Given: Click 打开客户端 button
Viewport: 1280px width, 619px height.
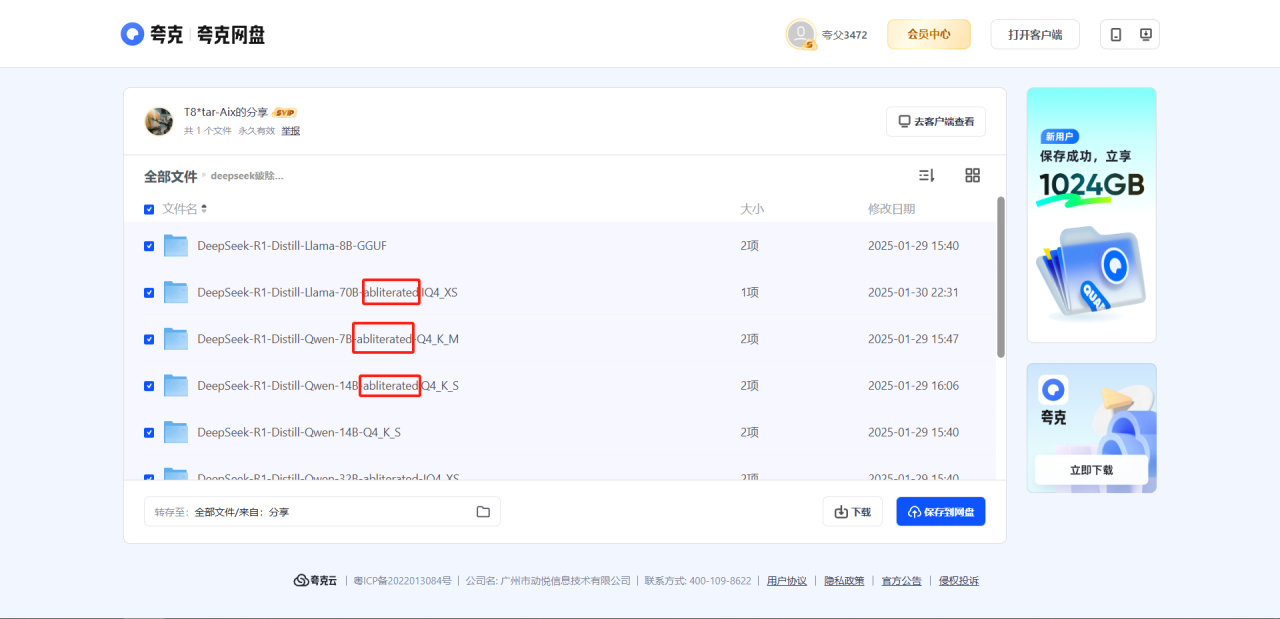Looking at the screenshot, I should coord(1035,34).
